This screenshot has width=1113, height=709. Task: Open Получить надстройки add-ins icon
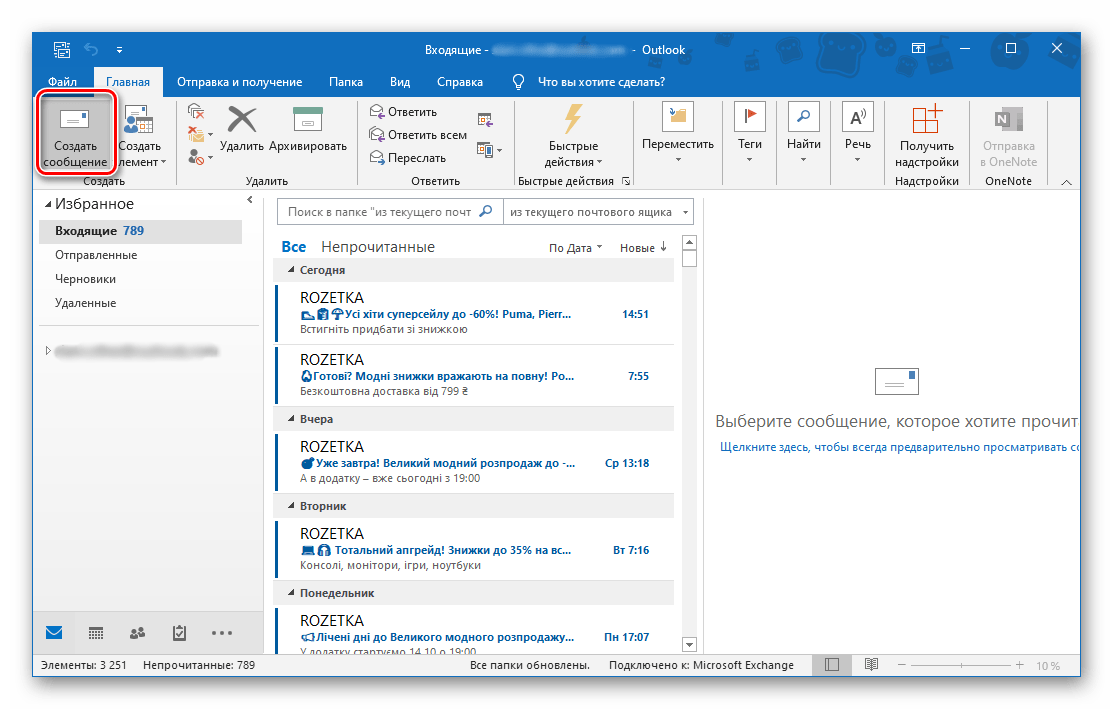tap(927, 121)
